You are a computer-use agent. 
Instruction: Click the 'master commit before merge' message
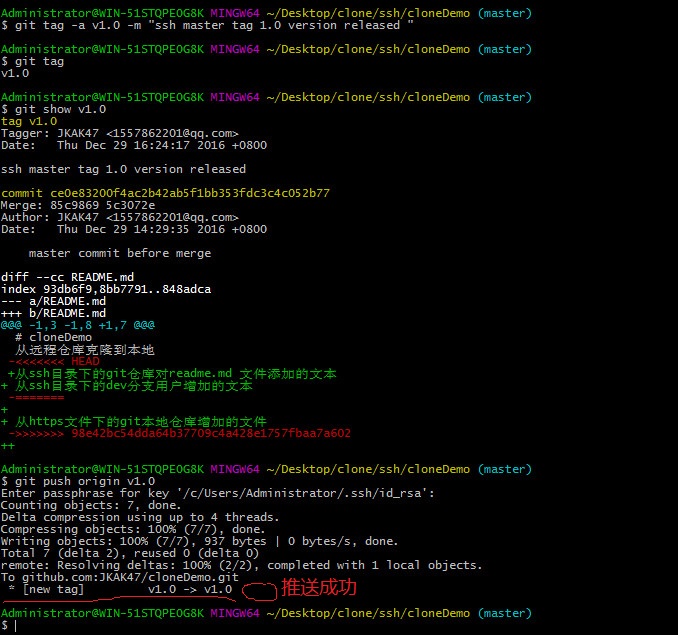point(119,253)
